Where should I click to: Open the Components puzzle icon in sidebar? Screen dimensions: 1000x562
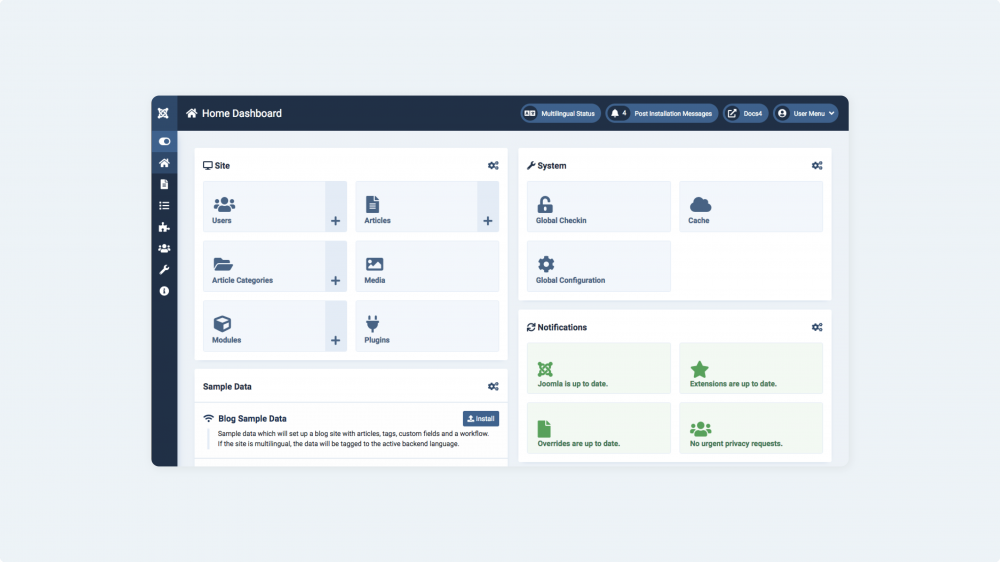pos(164,227)
